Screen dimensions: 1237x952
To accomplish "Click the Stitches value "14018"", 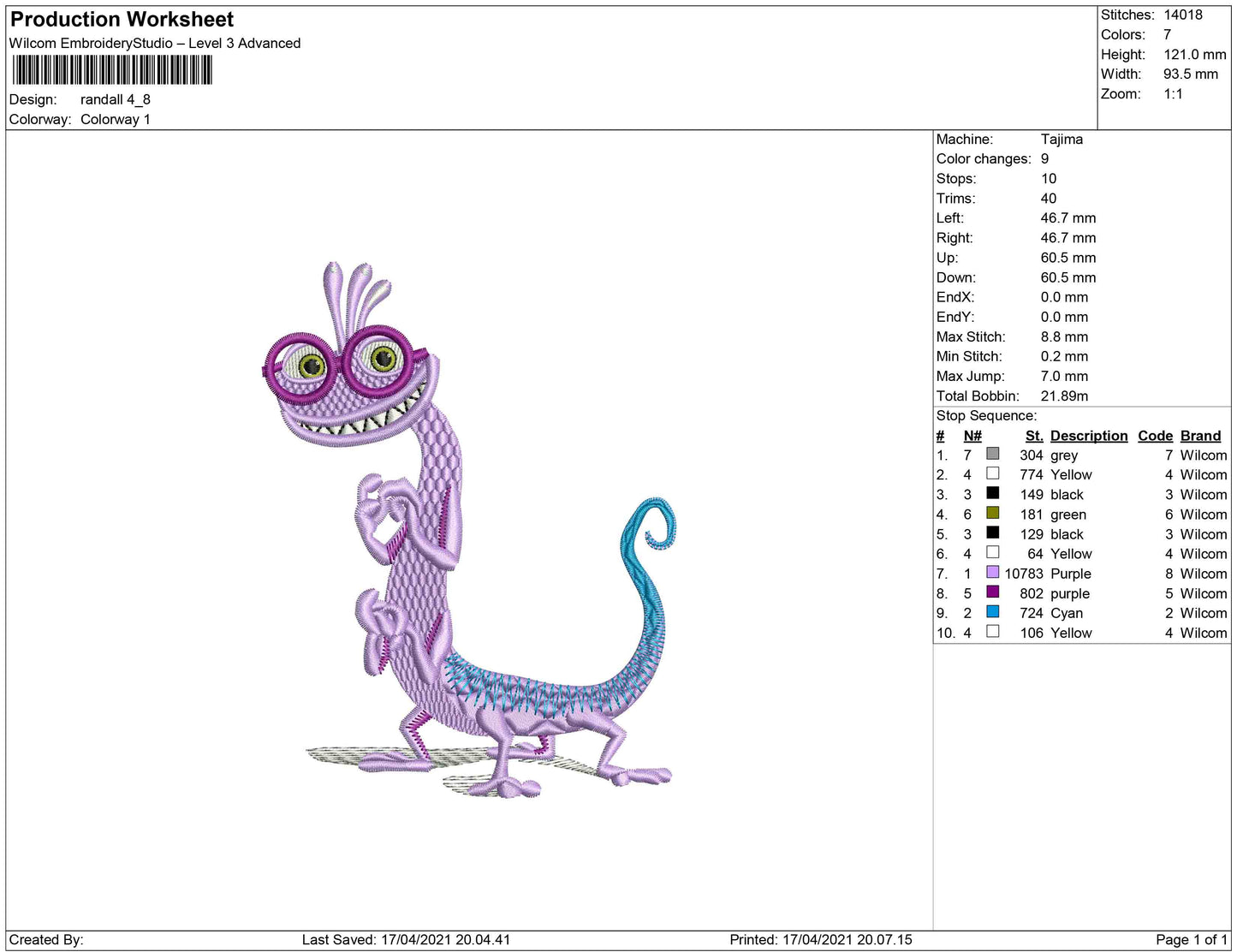I will [x=1182, y=15].
